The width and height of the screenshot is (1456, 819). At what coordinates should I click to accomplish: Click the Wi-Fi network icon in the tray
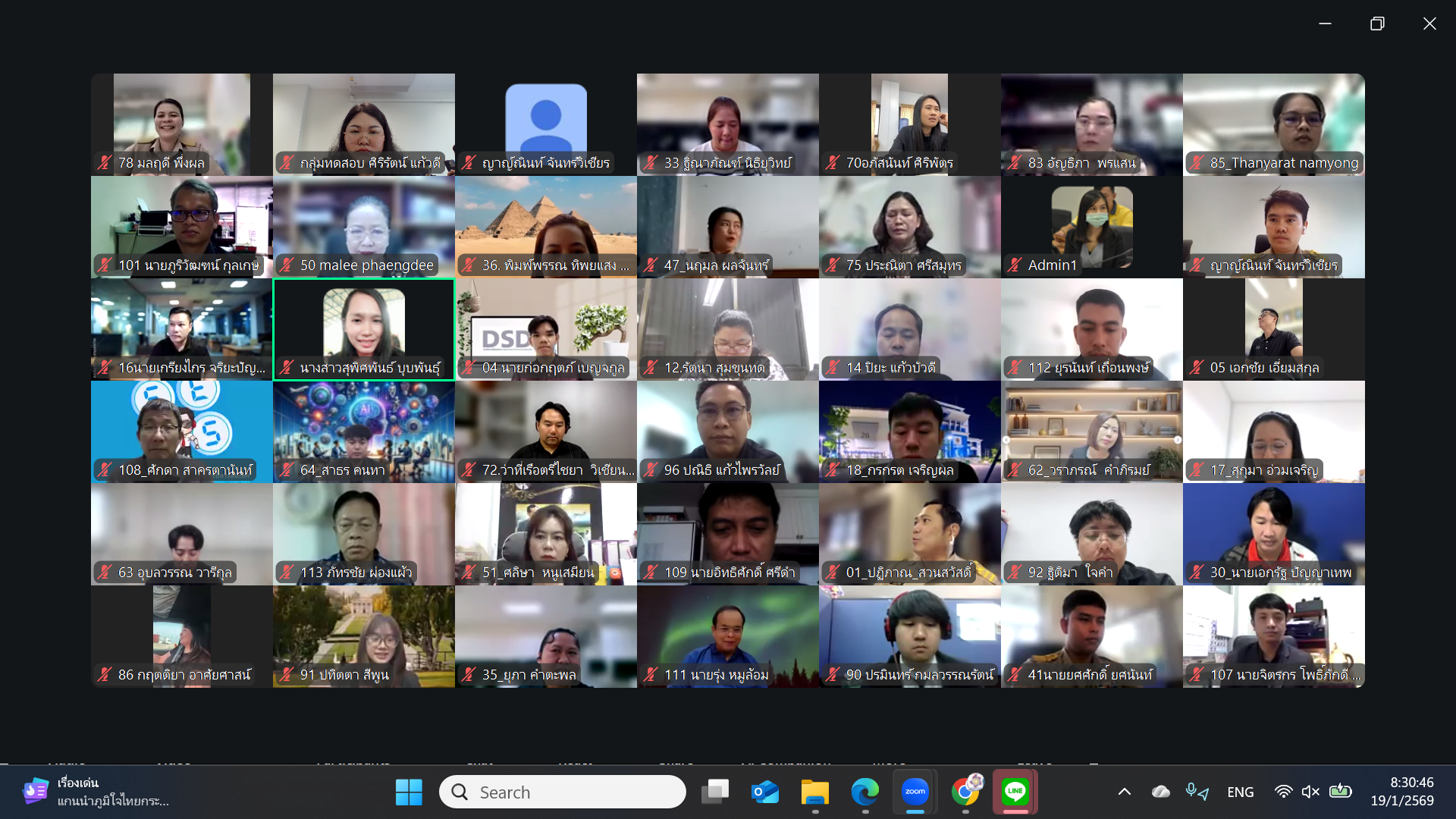pyautogui.click(x=1283, y=792)
